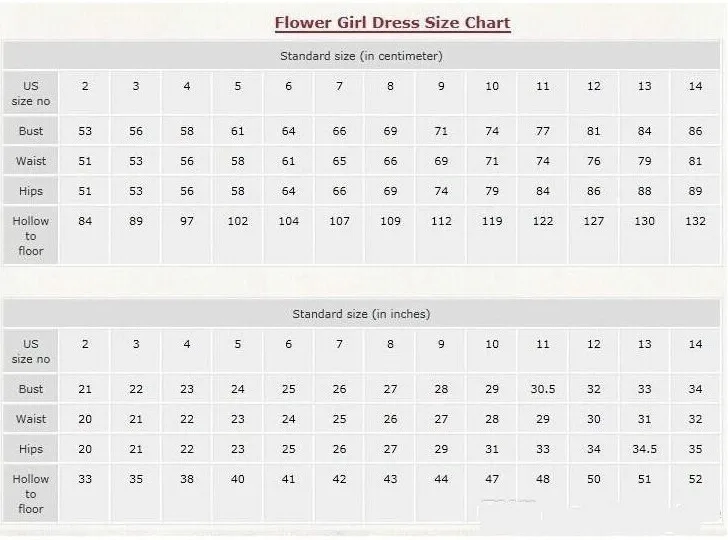Viewport: 728px width, 540px height.
Task: Select US size 14 in centimeter table
Action: [695, 92]
